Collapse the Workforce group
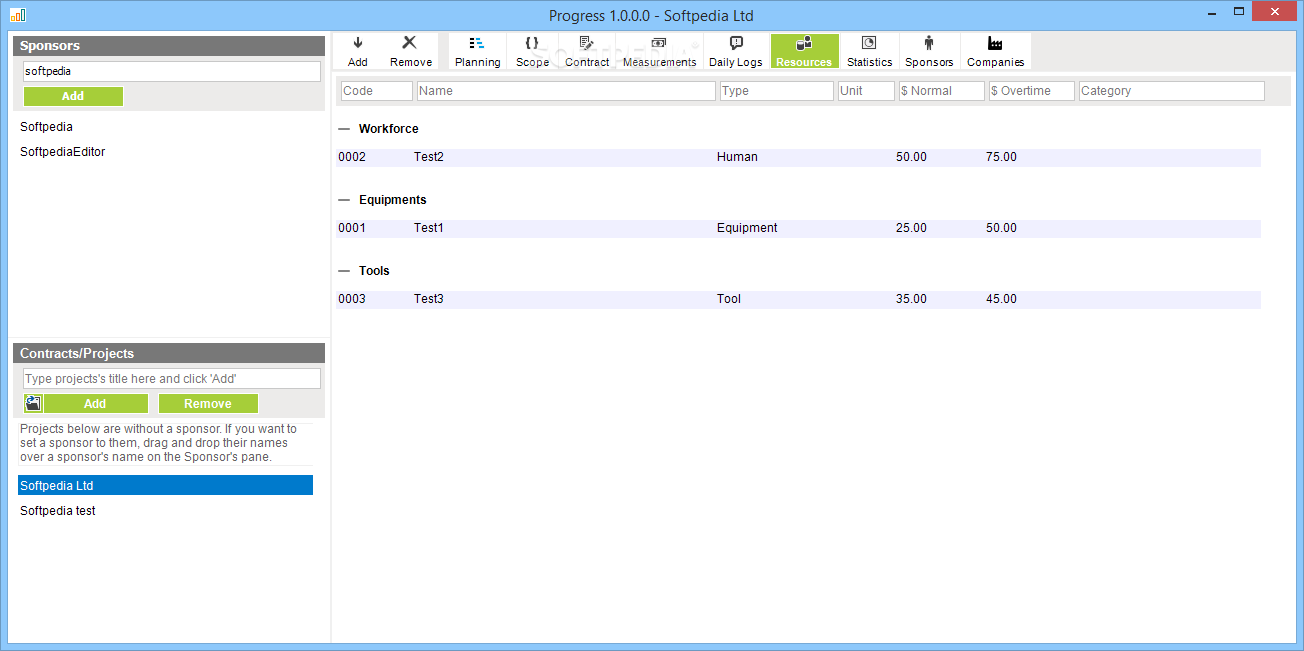 coord(344,129)
